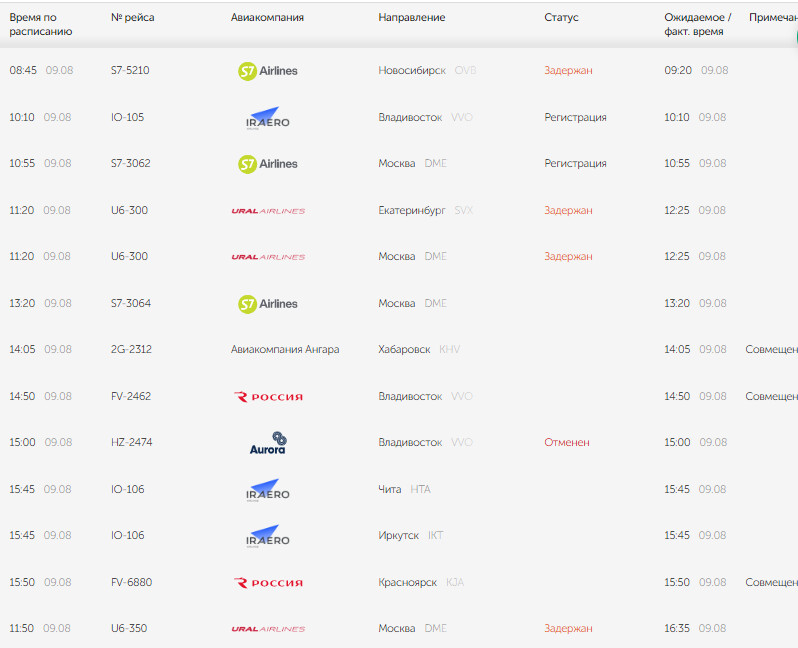Click IrAero logo for Vladivostok flight IO-105
Screen dimensions: 798x648
pyautogui.click(x=268, y=118)
